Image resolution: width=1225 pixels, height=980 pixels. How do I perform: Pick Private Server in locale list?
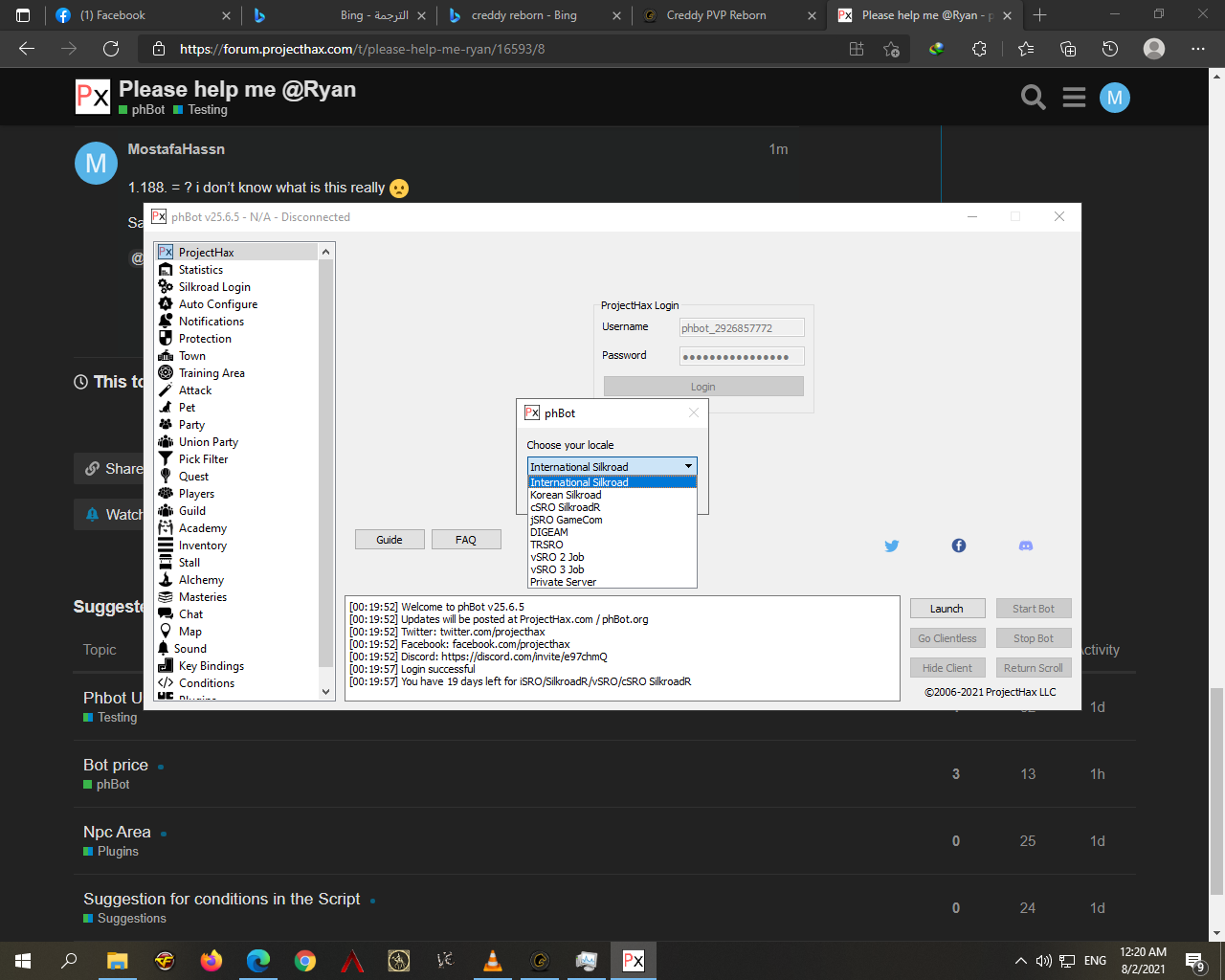point(563,582)
